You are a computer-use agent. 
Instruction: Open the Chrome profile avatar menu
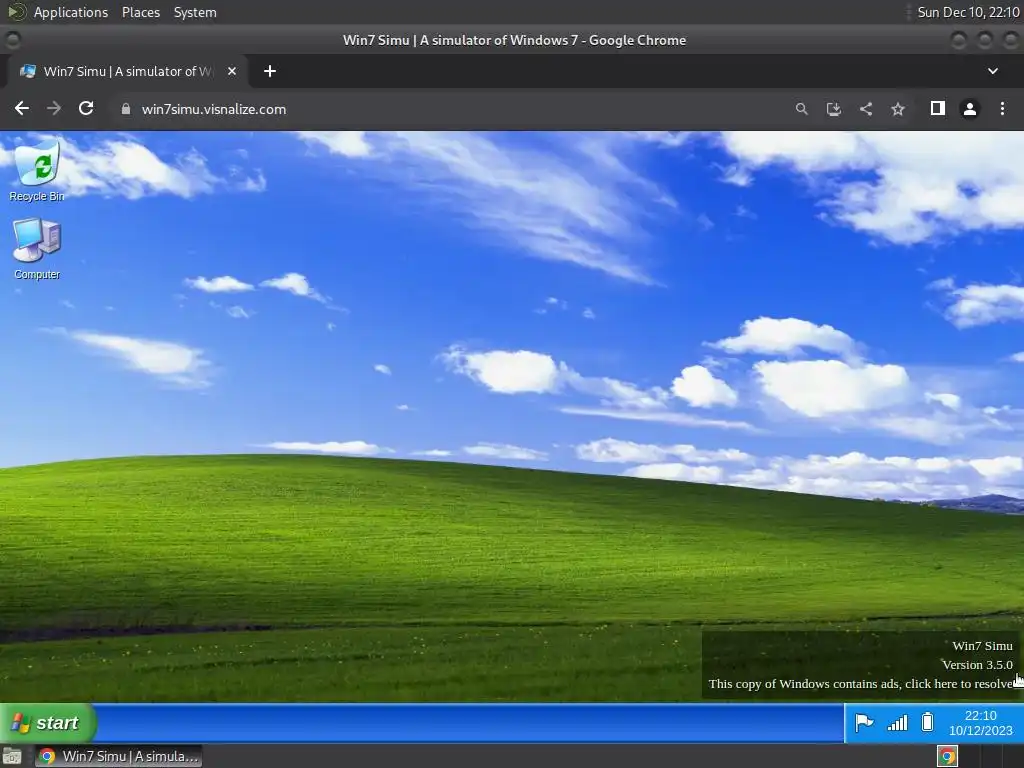coord(970,109)
